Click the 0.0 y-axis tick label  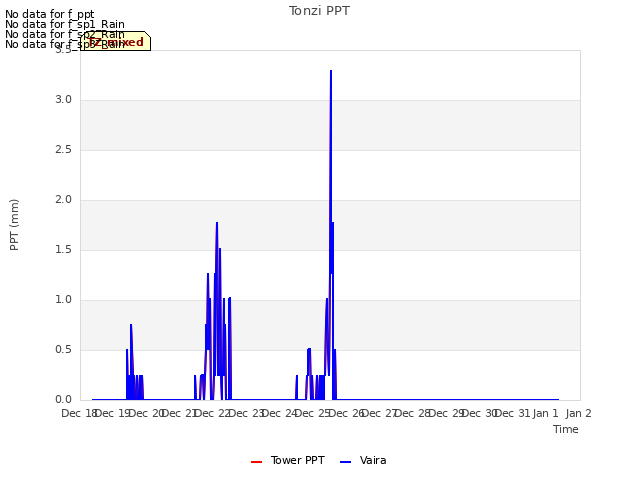[63, 400]
